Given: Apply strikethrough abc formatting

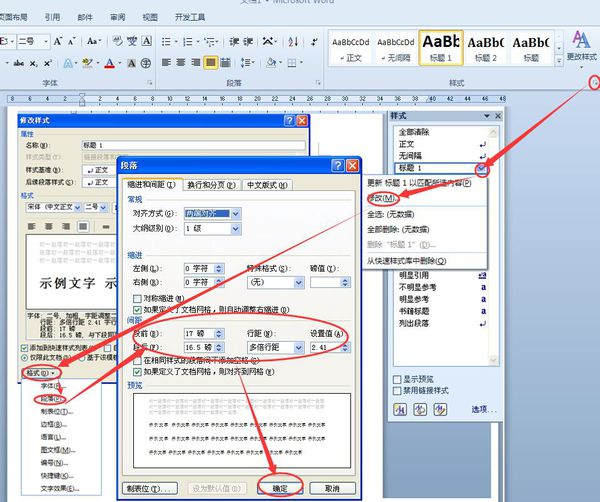Looking at the screenshot, I should tap(19, 64).
